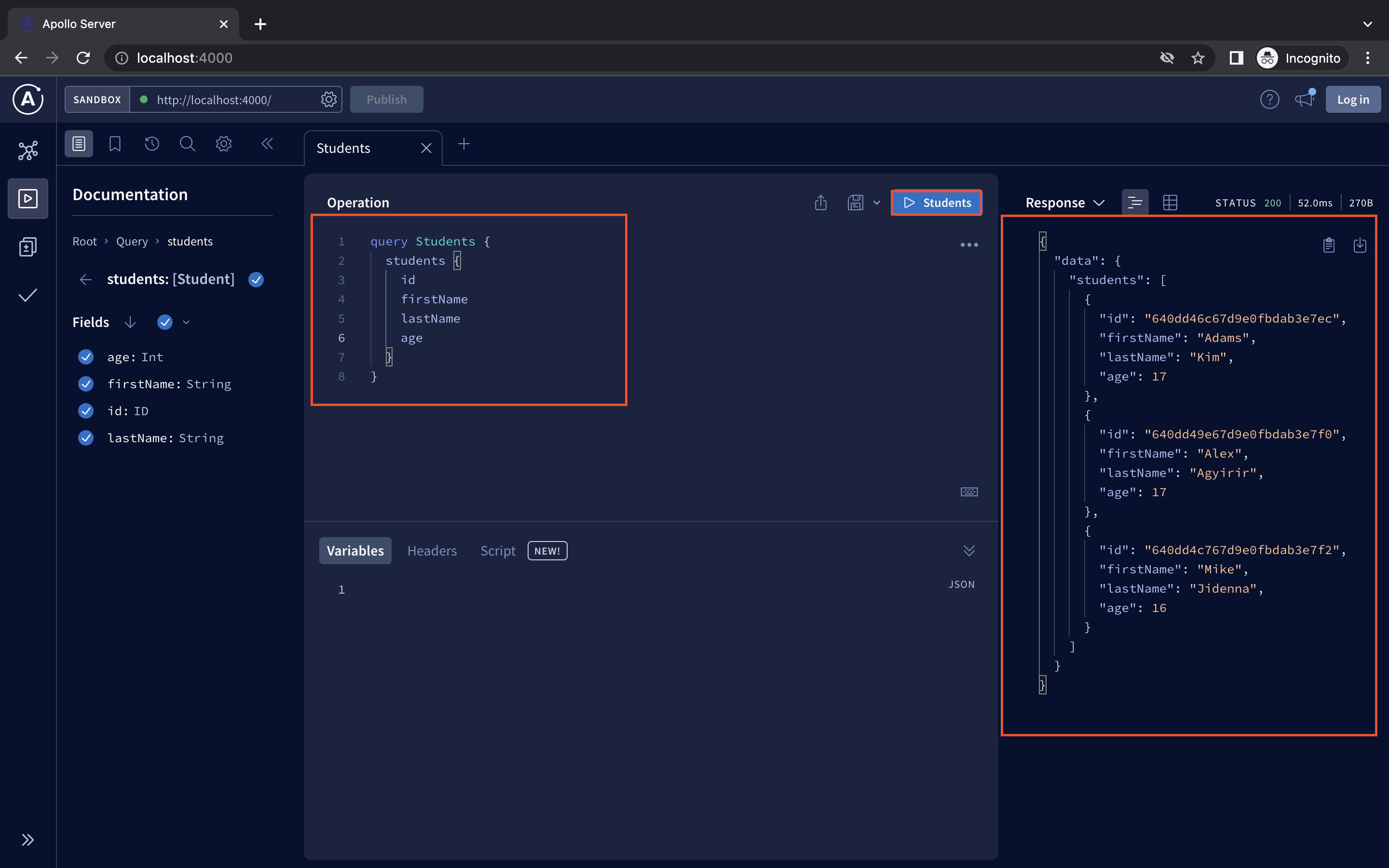Screen dimensions: 1389x868
Task: Download the response icon
Action: (x=1360, y=245)
